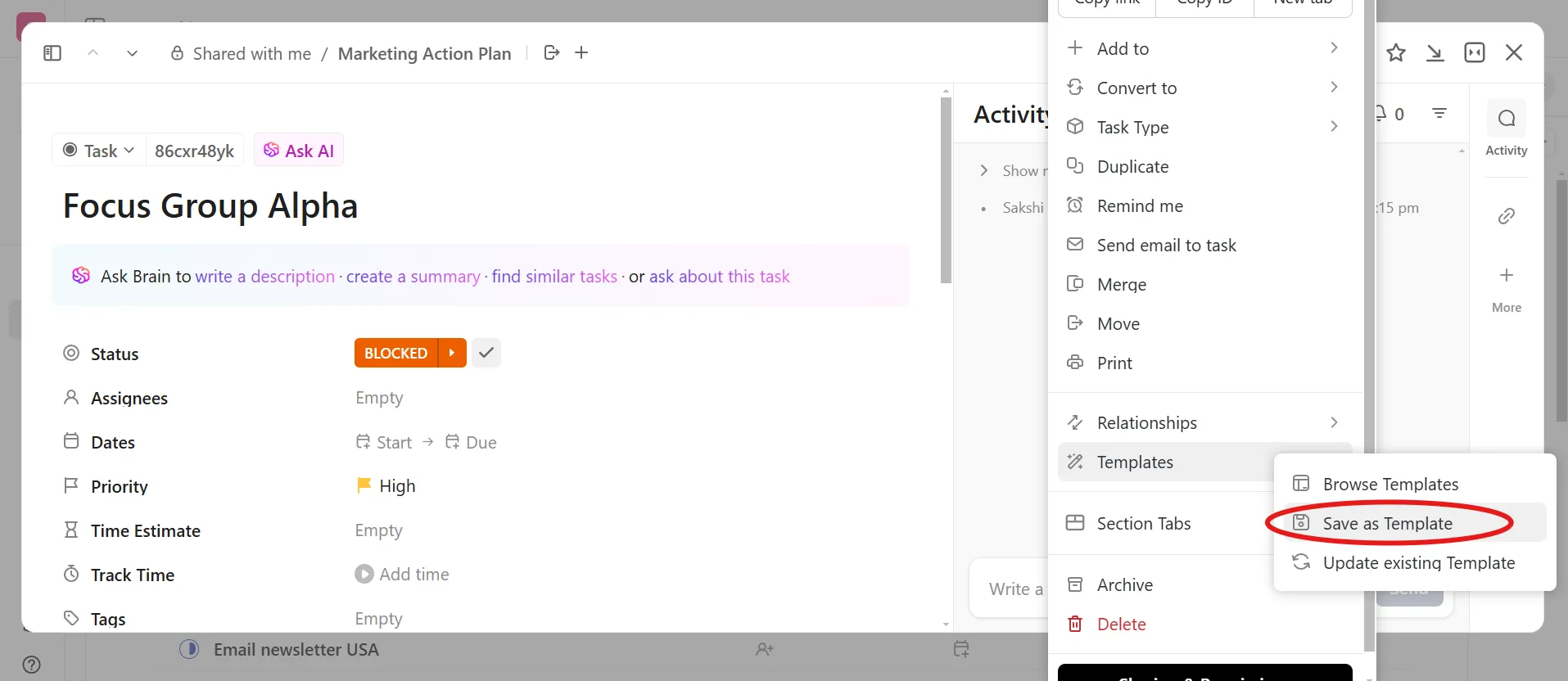Expand the Show more activity chevron
1568x681 pixels.
coord(984,170)
